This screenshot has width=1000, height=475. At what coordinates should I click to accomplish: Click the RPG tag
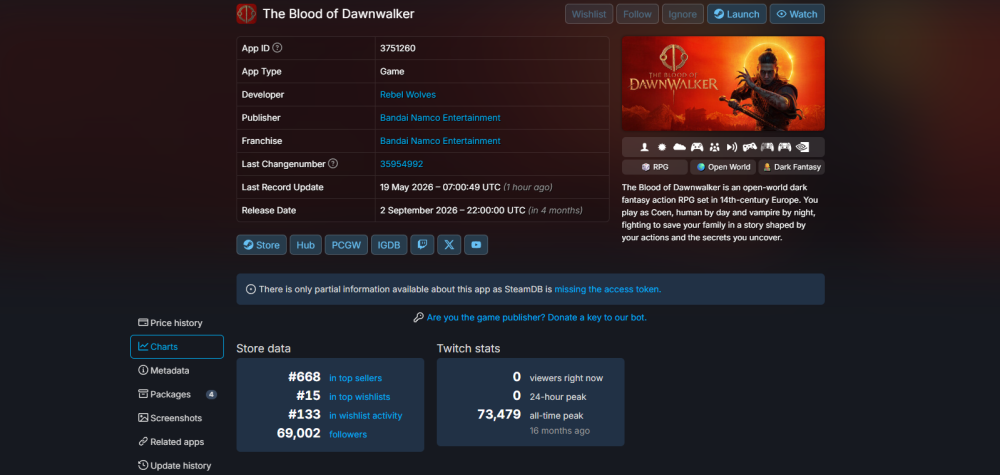655,167
